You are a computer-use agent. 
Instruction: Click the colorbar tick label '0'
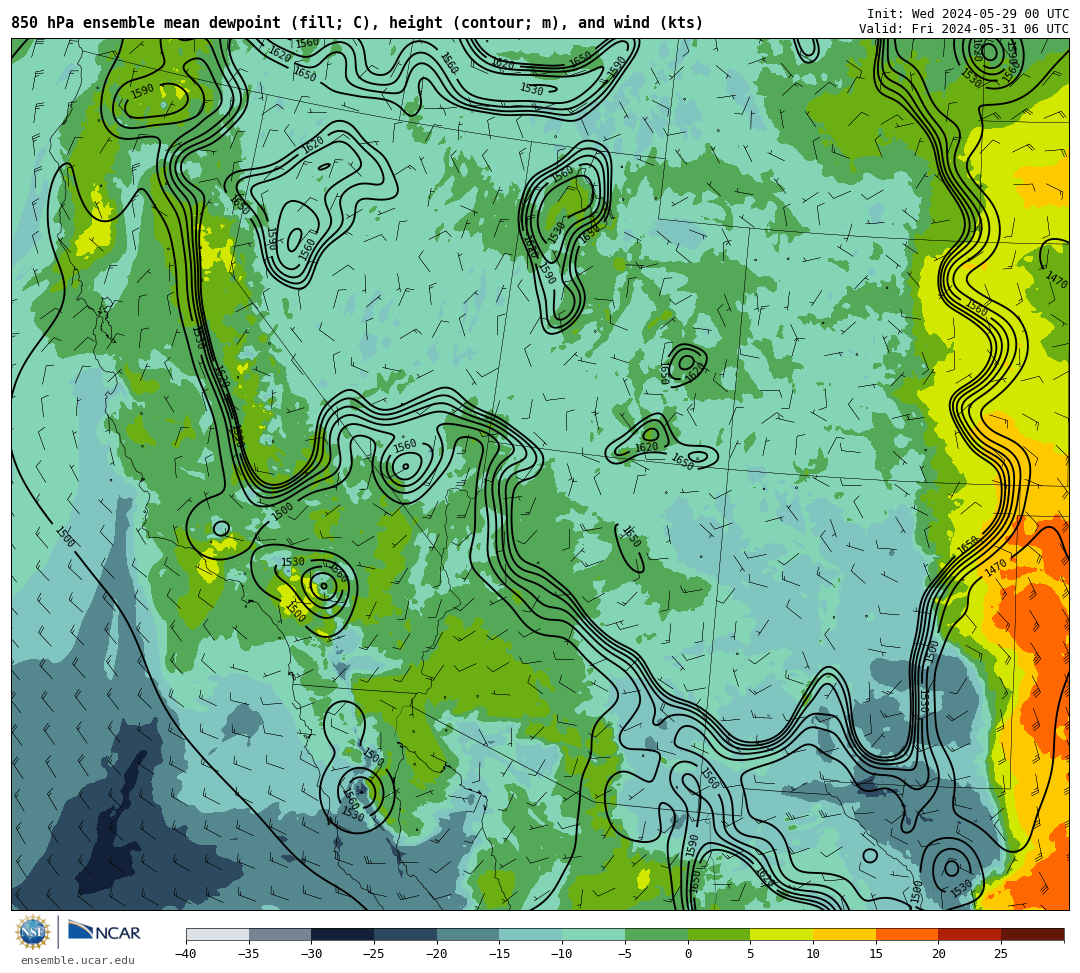pos(688,954)
